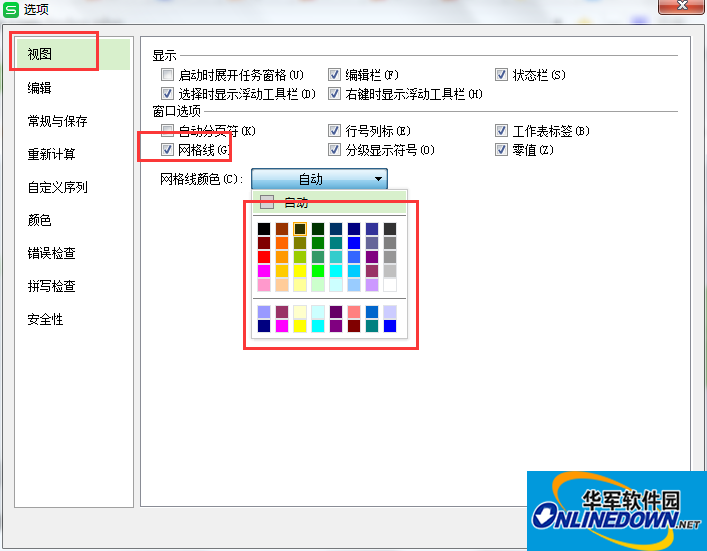Open the 安全性 options section
Screen dimensions: 707x551
tap(45, 319)
